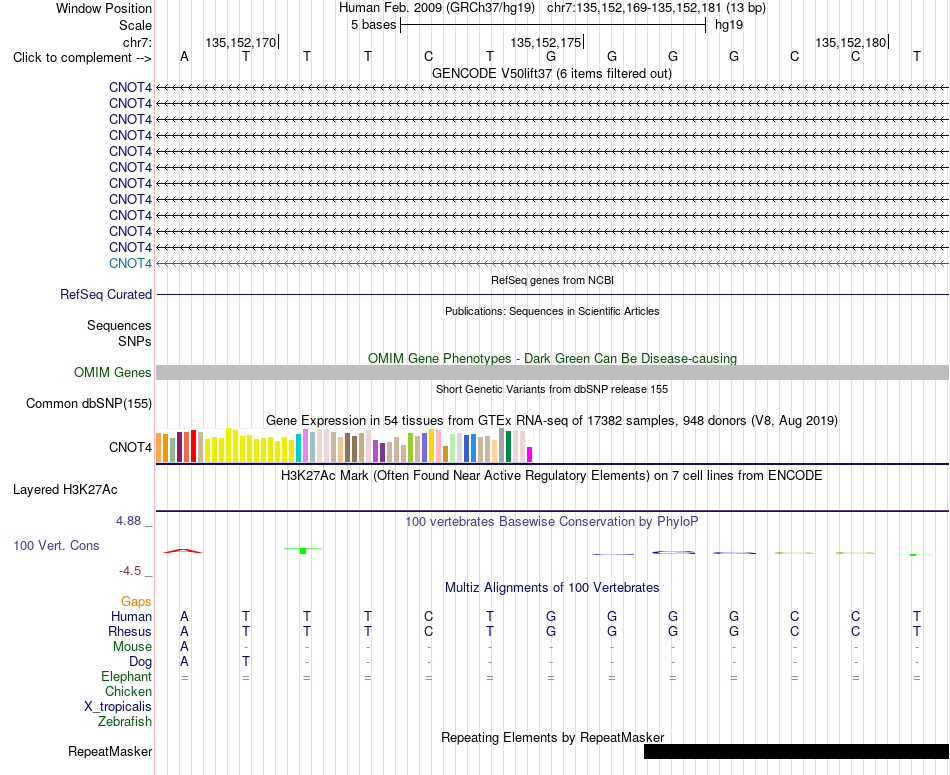Image resolution: width=950 pixels, height=775 pixels.
Task: Click the dark green bar in GTEx chart
Action: click(x=508, y=447)
